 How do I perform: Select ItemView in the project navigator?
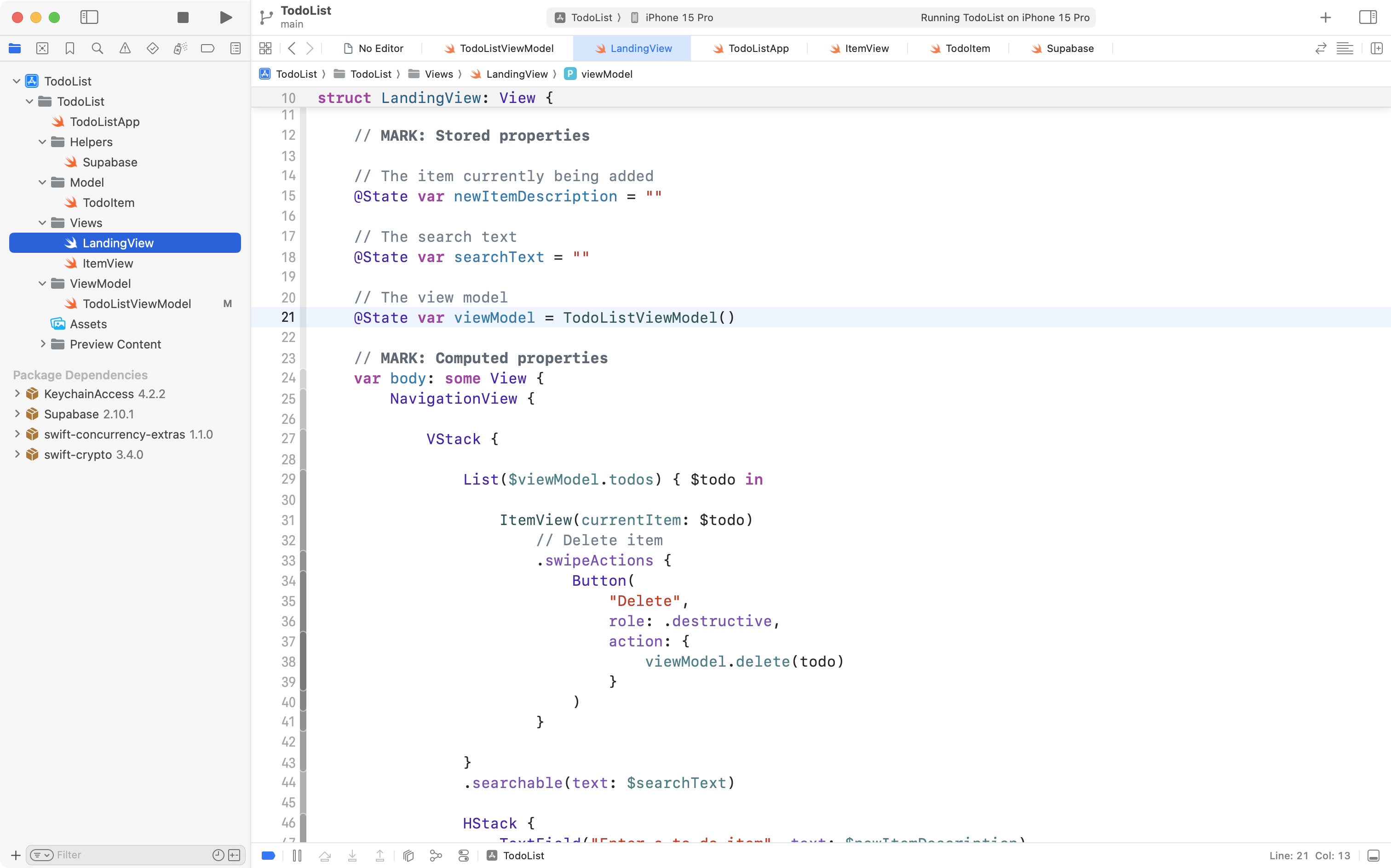pos(107,263)
